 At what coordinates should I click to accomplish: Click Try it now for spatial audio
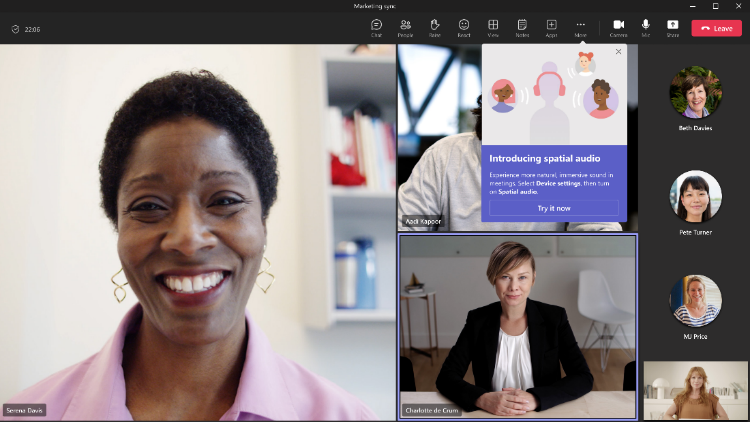point(554,208)
